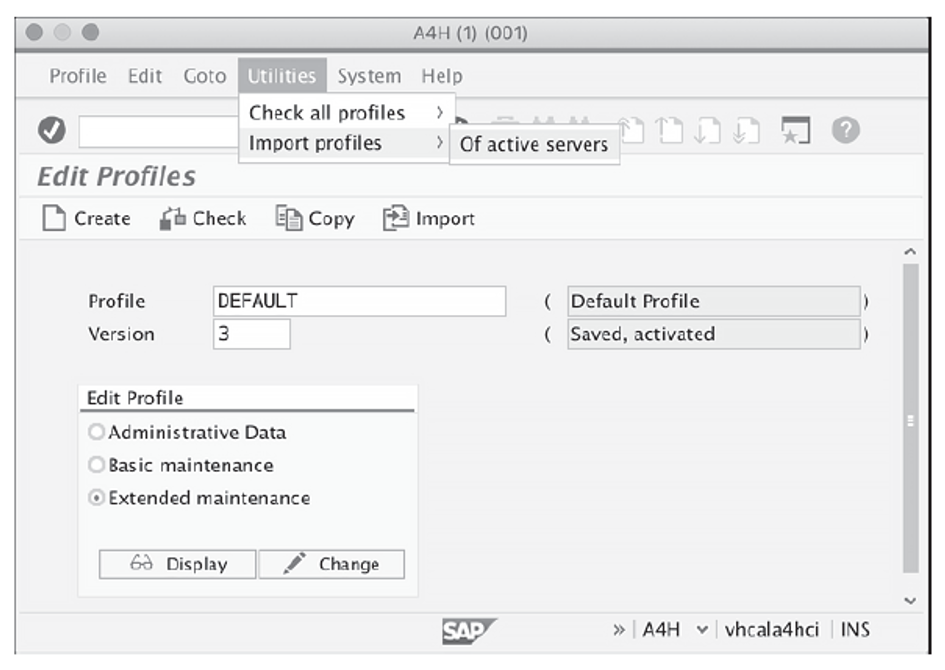Click the Import arrow icon
This screenshot has width=945, height=670.
pyautogui.click(x=395, y=218)
